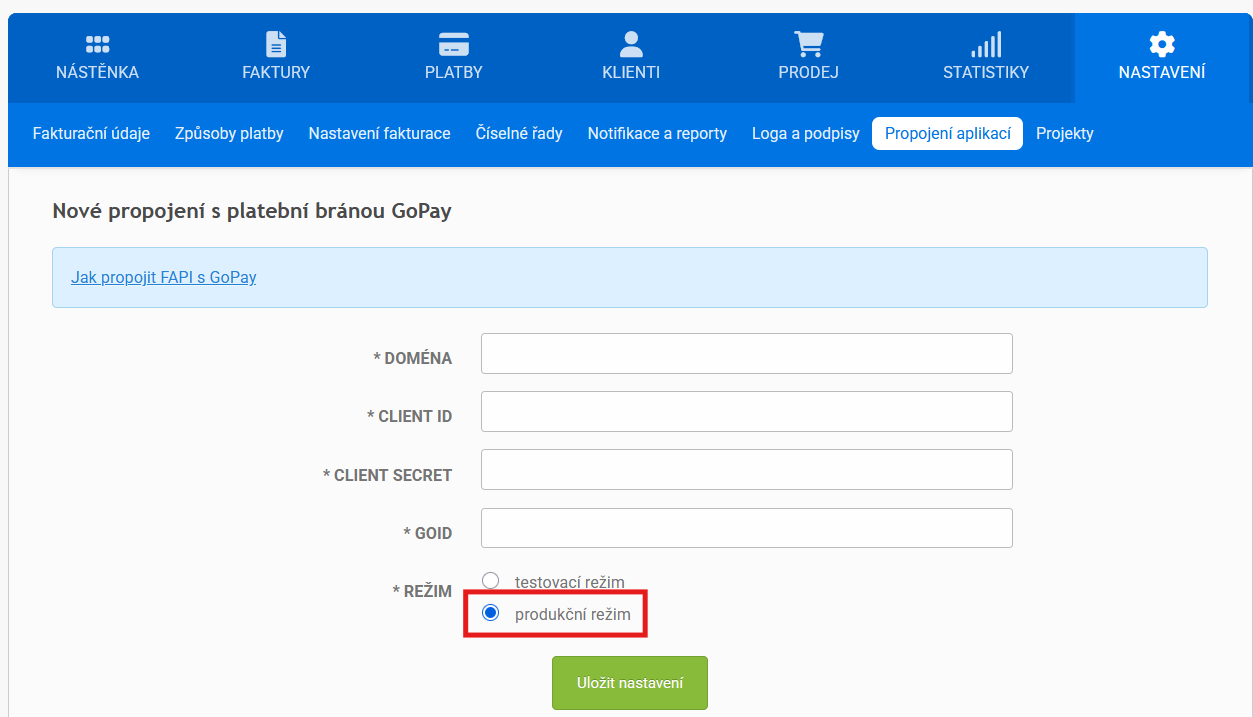Click the Faktury document icon
Screen dimensions: 1253x717
pyautogui.click(x=276, y=44)
